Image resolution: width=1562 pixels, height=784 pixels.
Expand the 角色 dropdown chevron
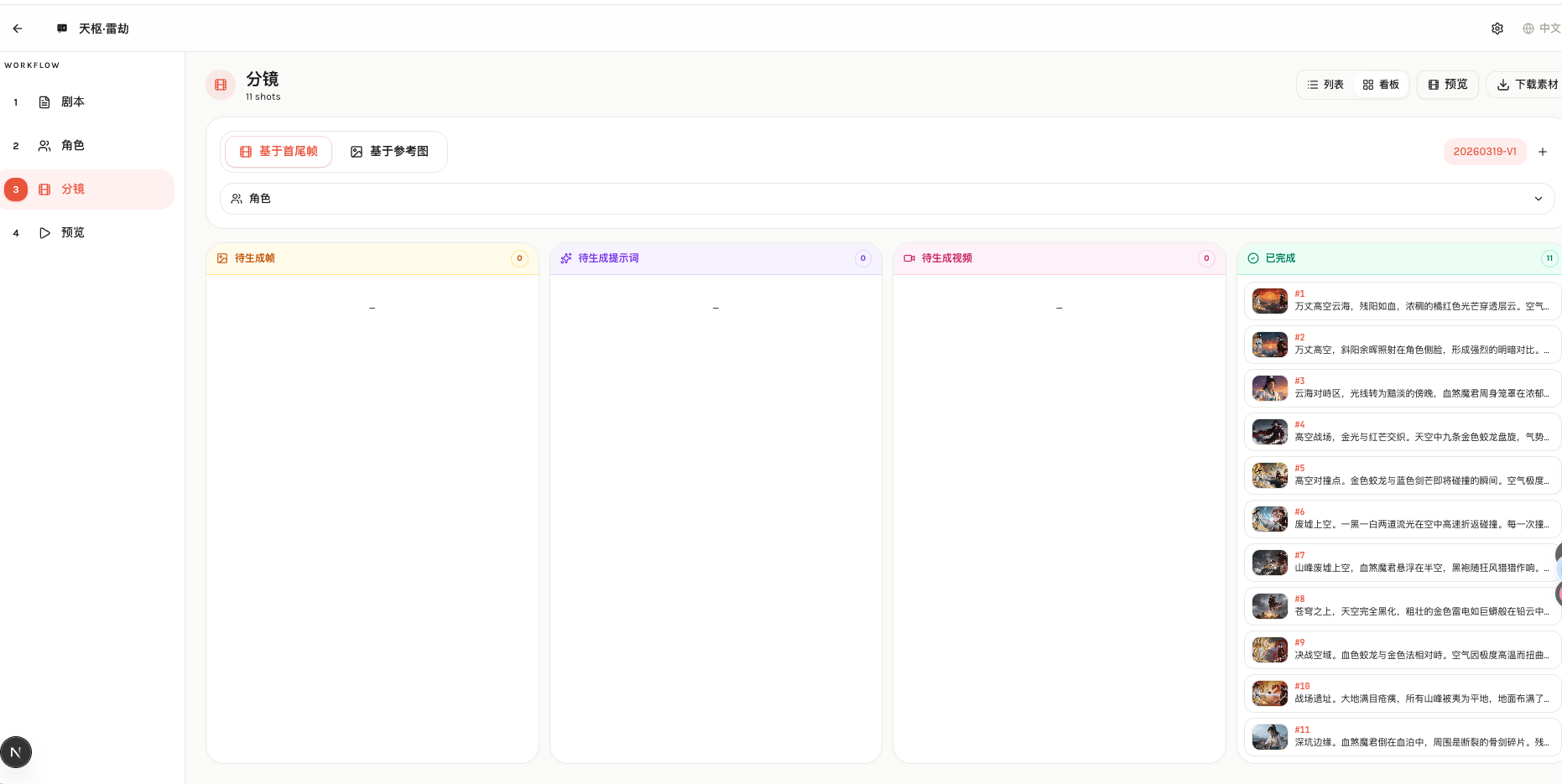click(x=1539, y=199)
